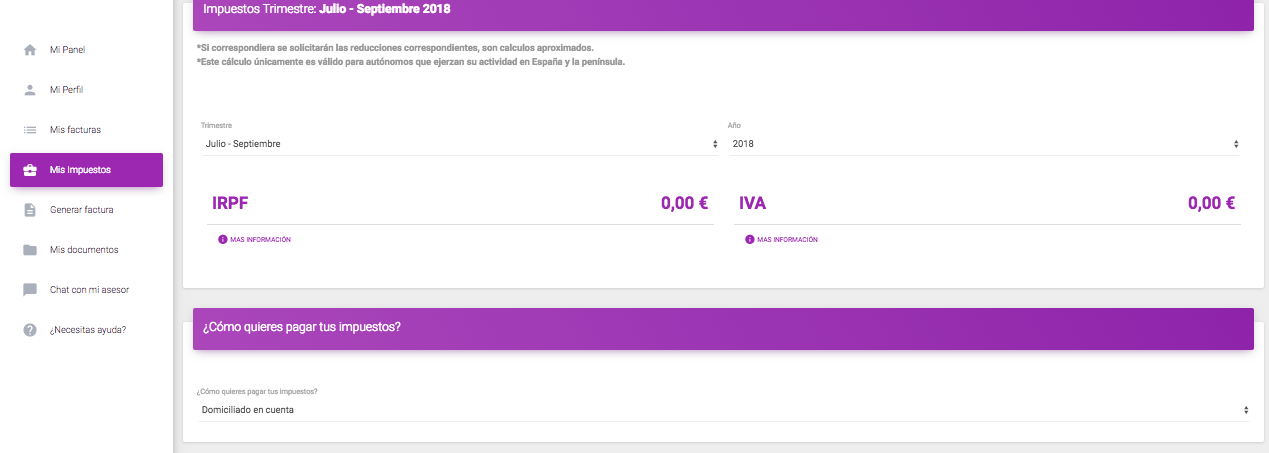The width and height of the screenshot is (1269, 453).
Task: Click the chat bubble icon for asesor
Action: tap(30, 290)
